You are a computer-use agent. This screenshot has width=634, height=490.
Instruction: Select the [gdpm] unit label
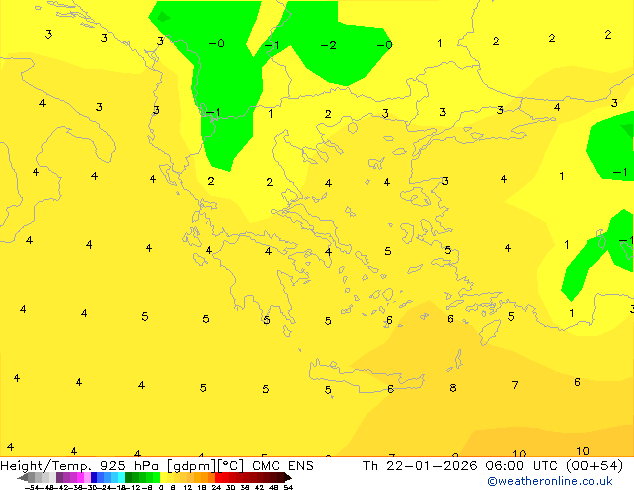click(192, 466)
